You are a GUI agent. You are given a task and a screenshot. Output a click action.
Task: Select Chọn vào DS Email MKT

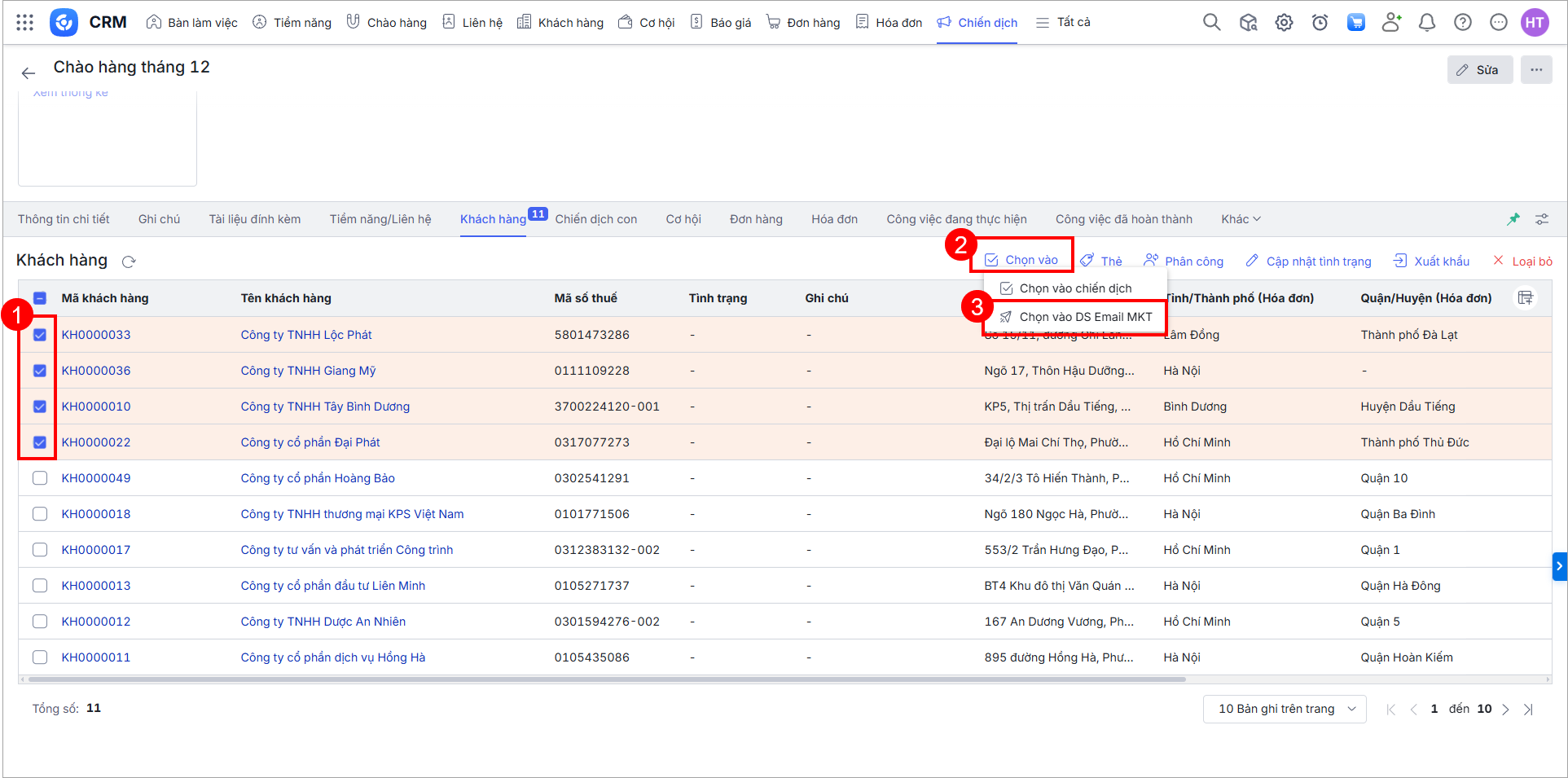(1085, 317)
